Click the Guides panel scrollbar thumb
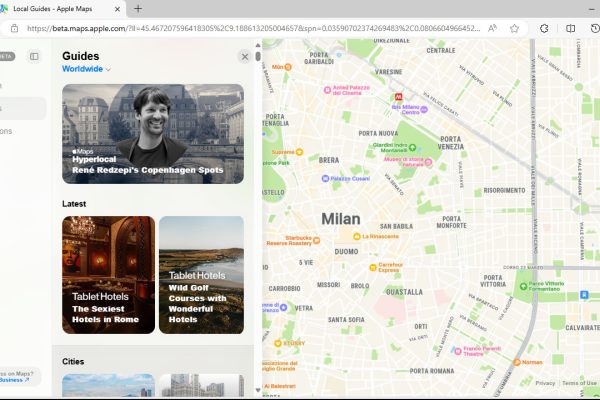Viewport: 600px width, 400px height. point(258,56)
